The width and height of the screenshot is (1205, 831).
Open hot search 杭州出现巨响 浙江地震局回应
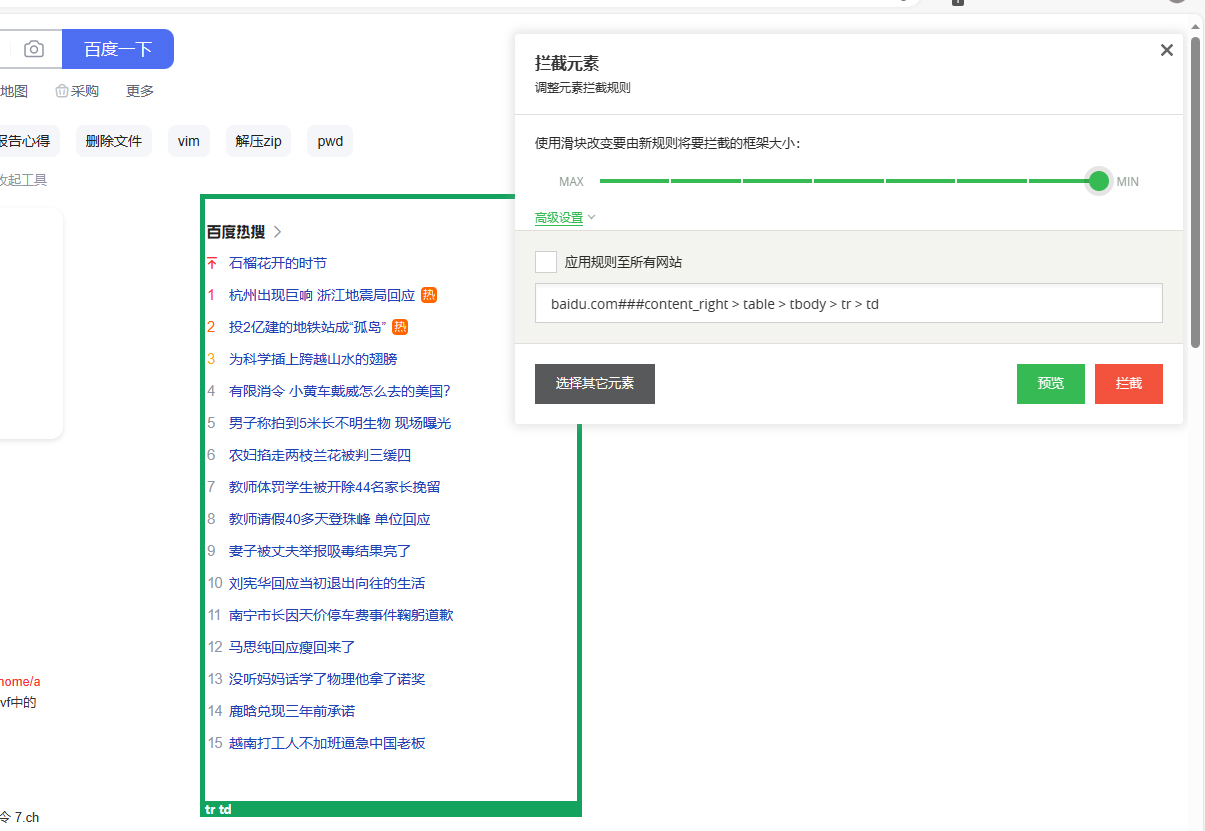point(322,295)
